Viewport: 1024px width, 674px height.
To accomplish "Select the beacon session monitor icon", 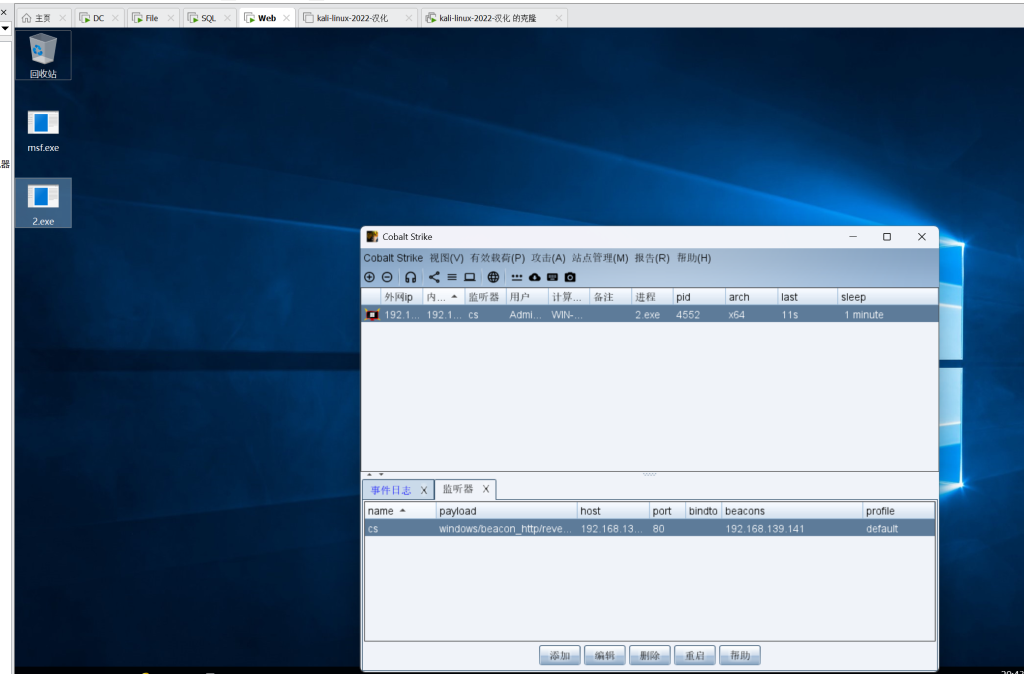I will point(372,315).
